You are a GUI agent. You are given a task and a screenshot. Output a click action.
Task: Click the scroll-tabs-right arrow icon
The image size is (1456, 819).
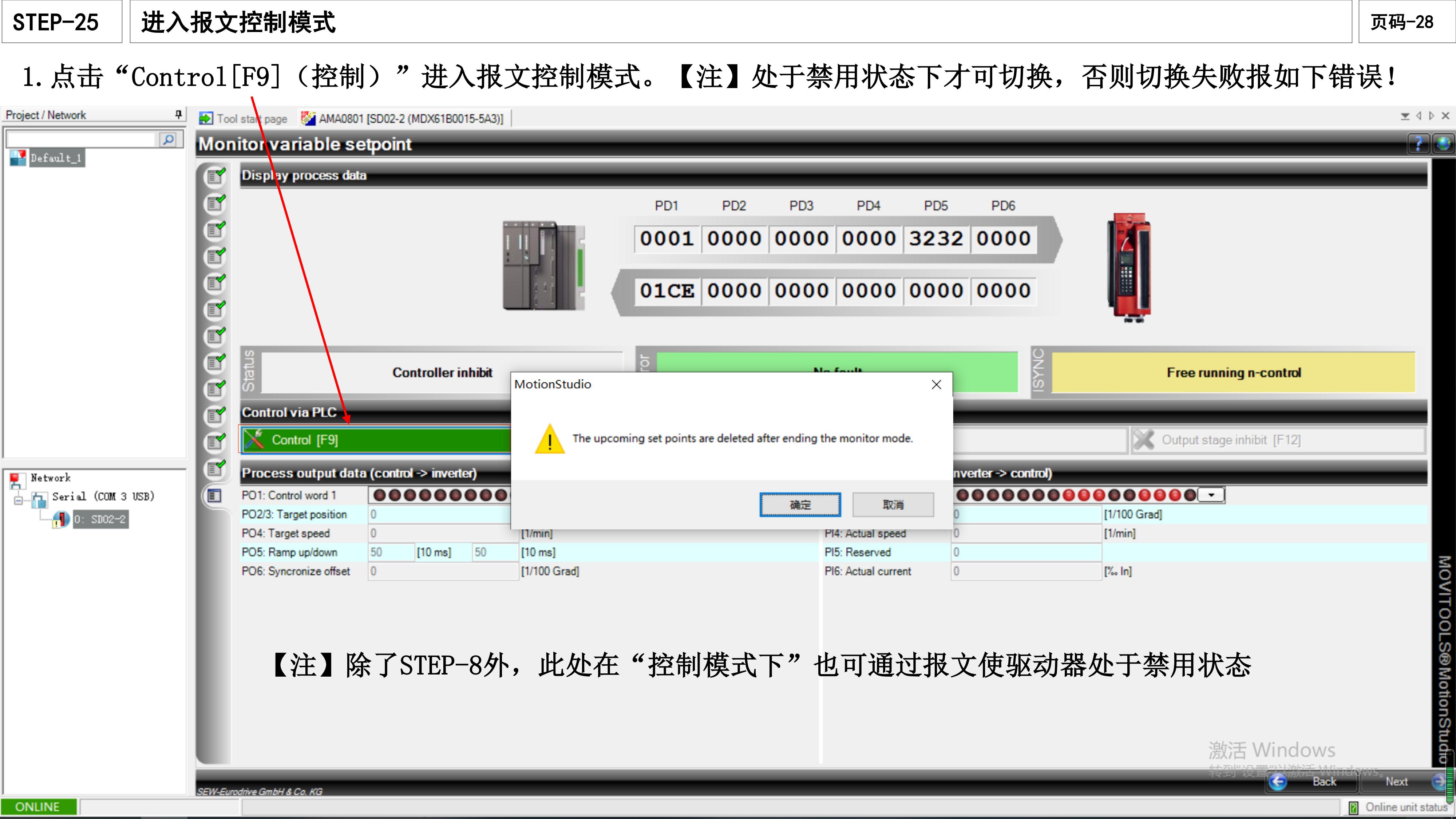1432,116
